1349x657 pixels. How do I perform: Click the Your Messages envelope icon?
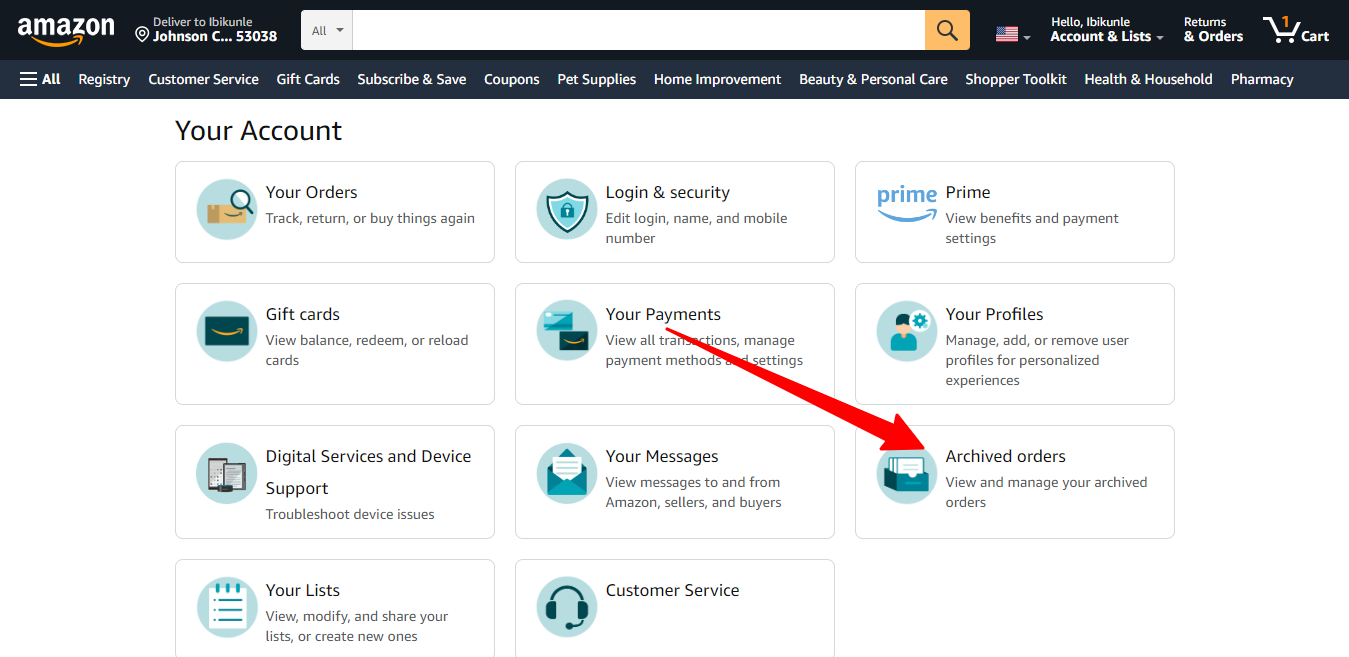[567, 473]
